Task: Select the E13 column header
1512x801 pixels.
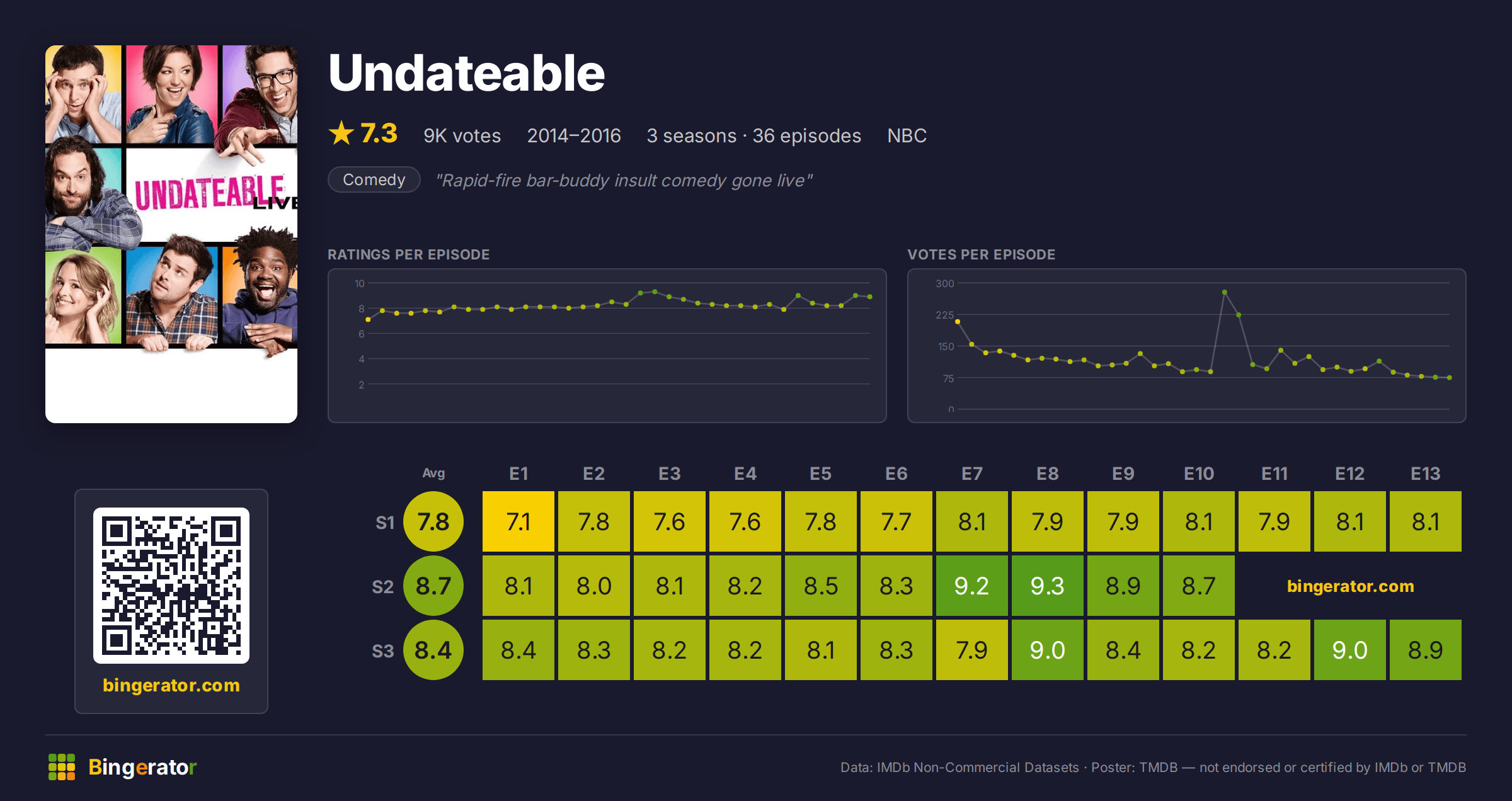Action: (x=1426, y=474)
